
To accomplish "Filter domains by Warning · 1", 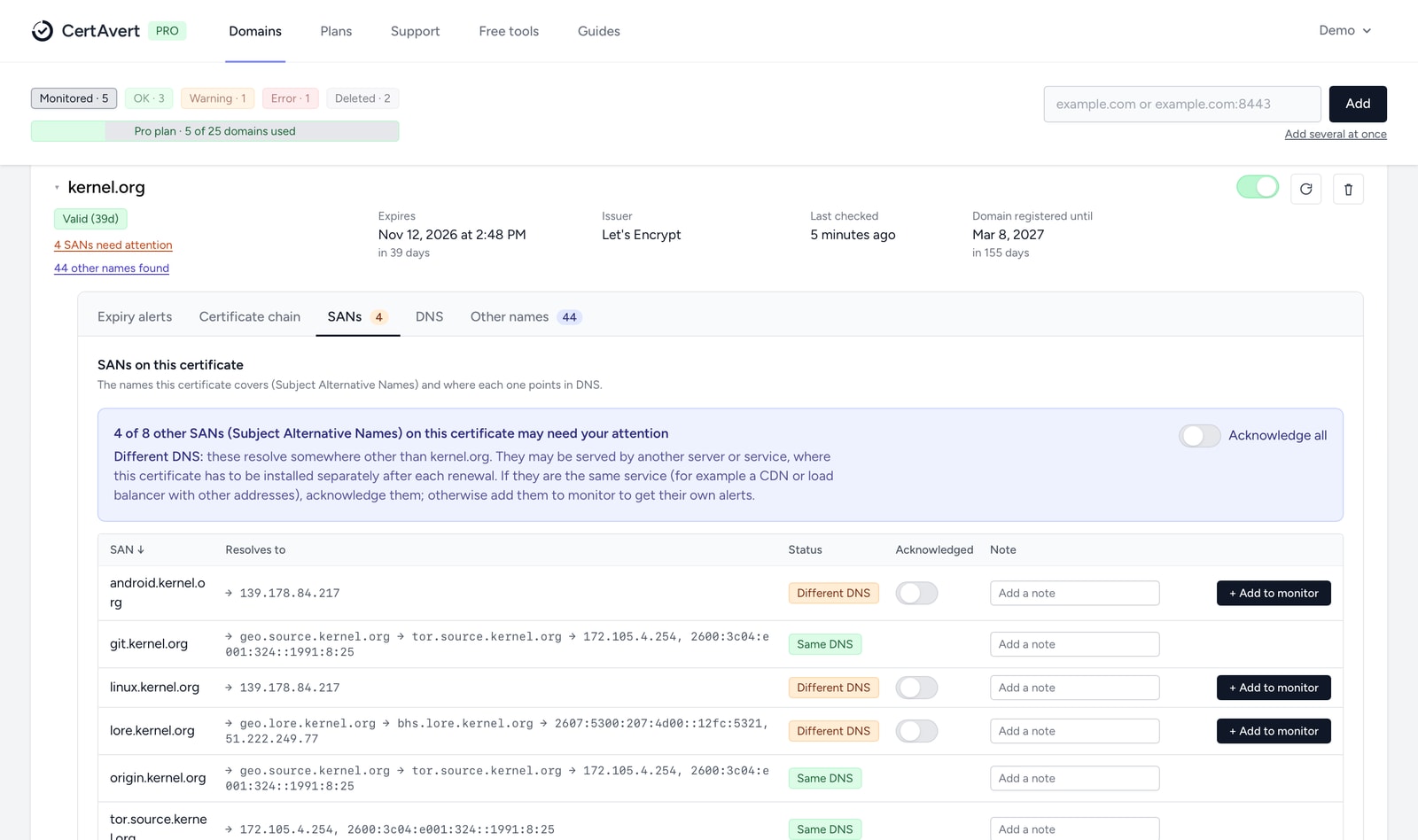I will point(217,98).
